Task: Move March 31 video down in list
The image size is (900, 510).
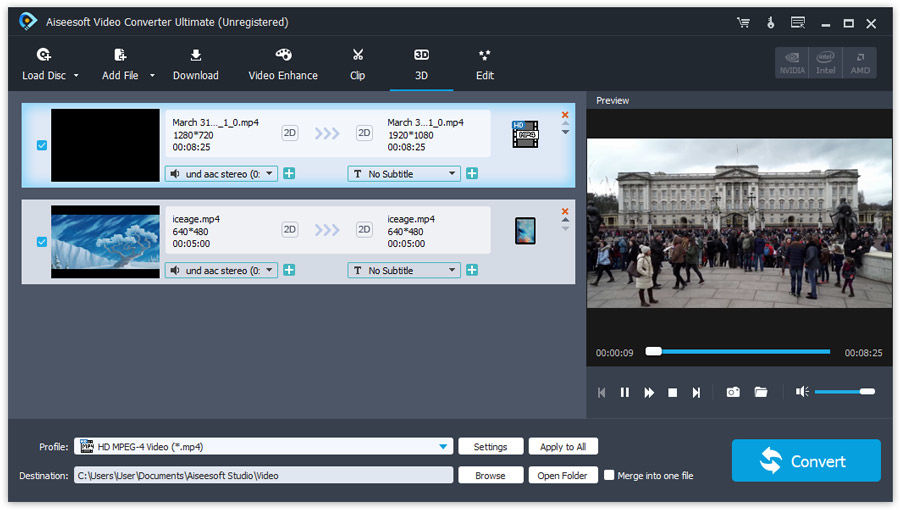Action: [565, 133]
